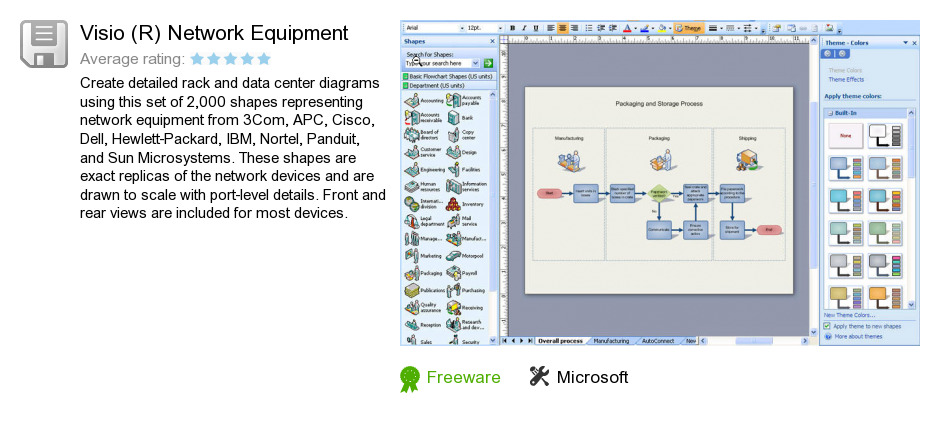Click the Font Color A icon
Viewport: 940px width, 423px height.
click(x=627, y=28)
